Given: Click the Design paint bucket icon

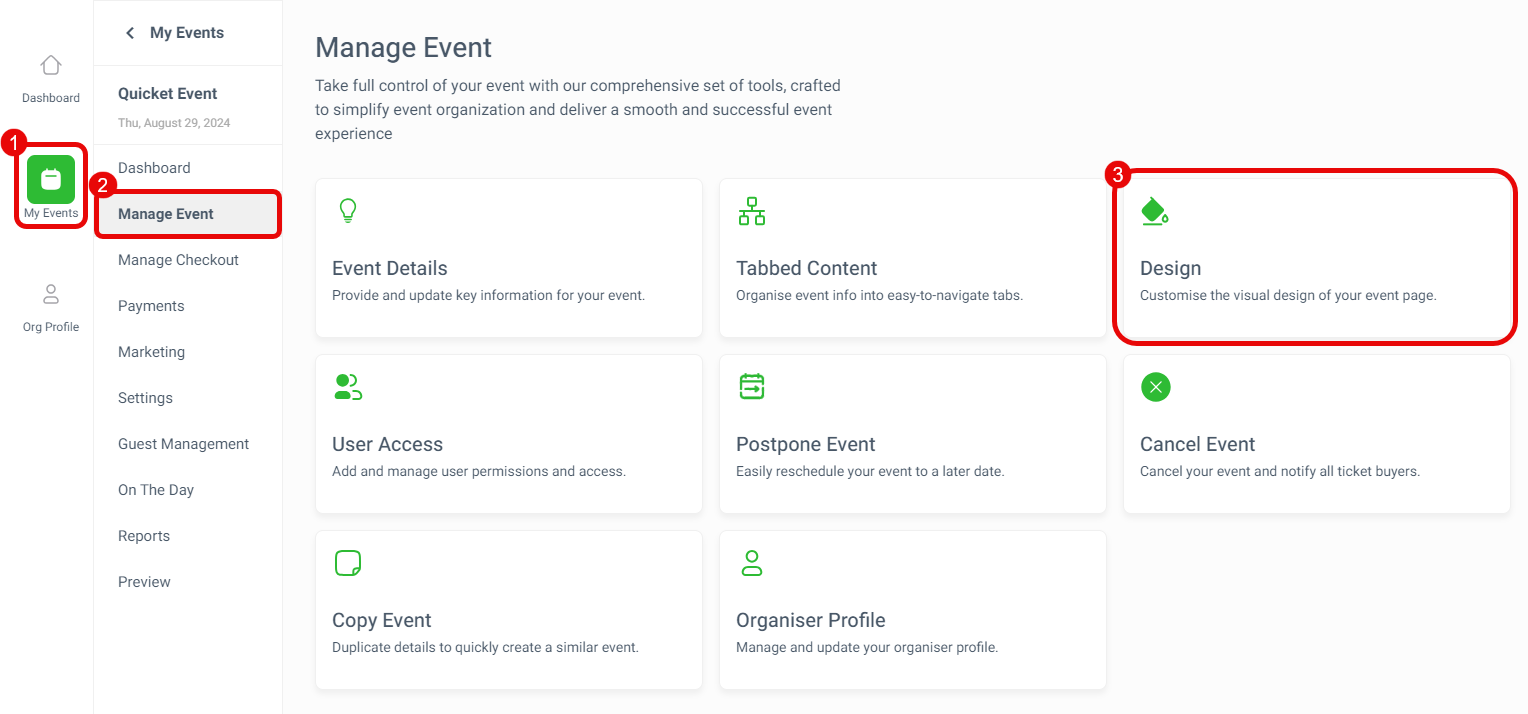Looking at the screenshot, I should (x=1155, y=211).
